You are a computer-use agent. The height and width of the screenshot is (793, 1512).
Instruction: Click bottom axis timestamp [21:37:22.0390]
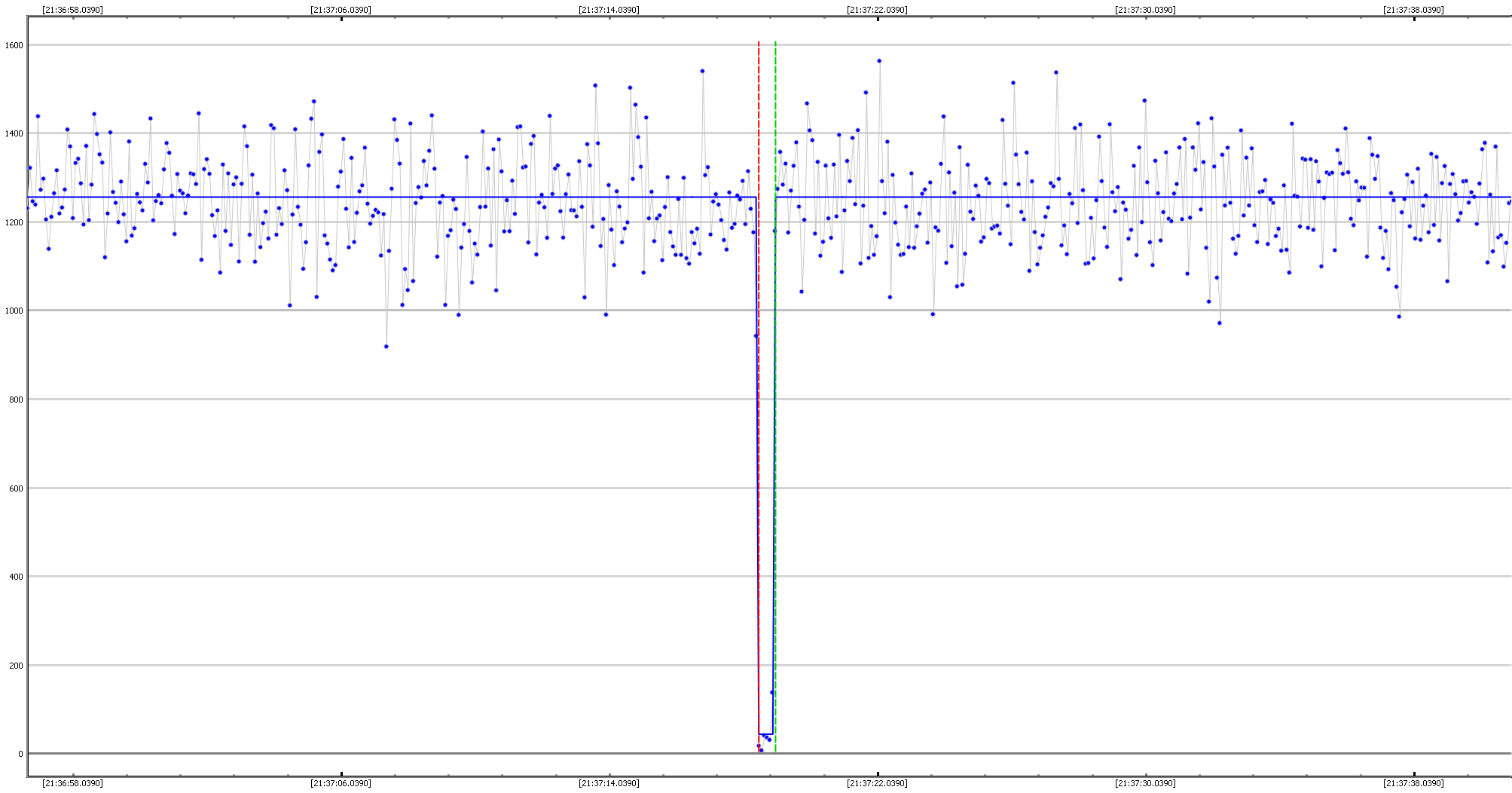point(877,783)
